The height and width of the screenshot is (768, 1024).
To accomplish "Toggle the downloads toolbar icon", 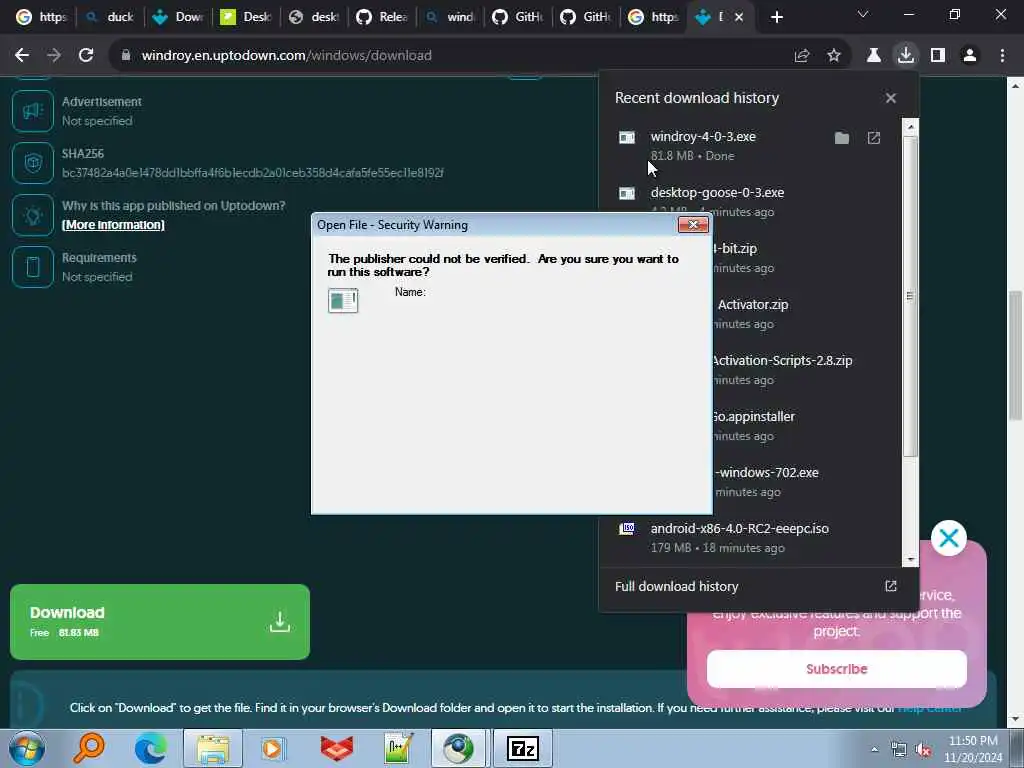I will pos(906,56).
